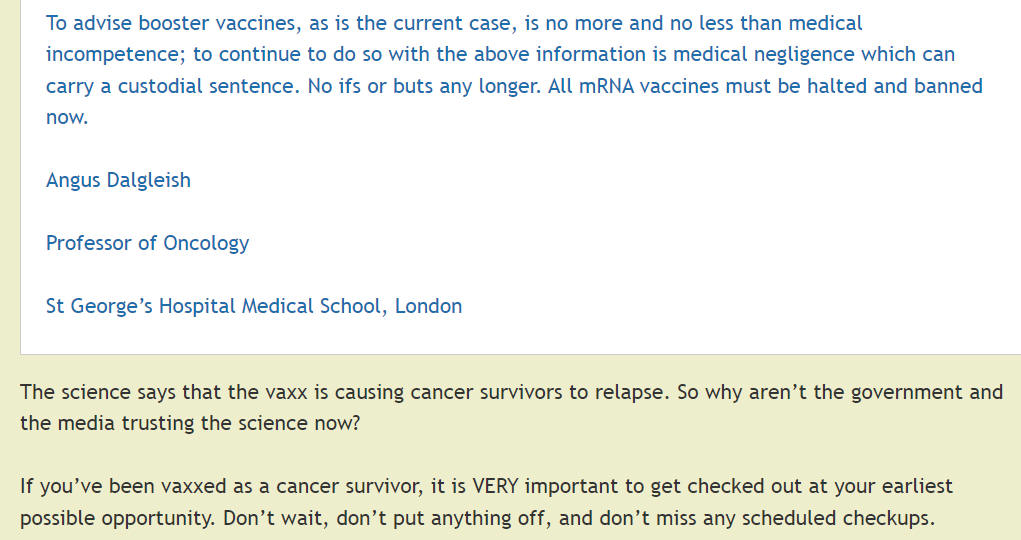Viewport: 1021px width, 540px height.
Task: Click St George's Hospital Medical School, London
Action: (x=254, y=306)
